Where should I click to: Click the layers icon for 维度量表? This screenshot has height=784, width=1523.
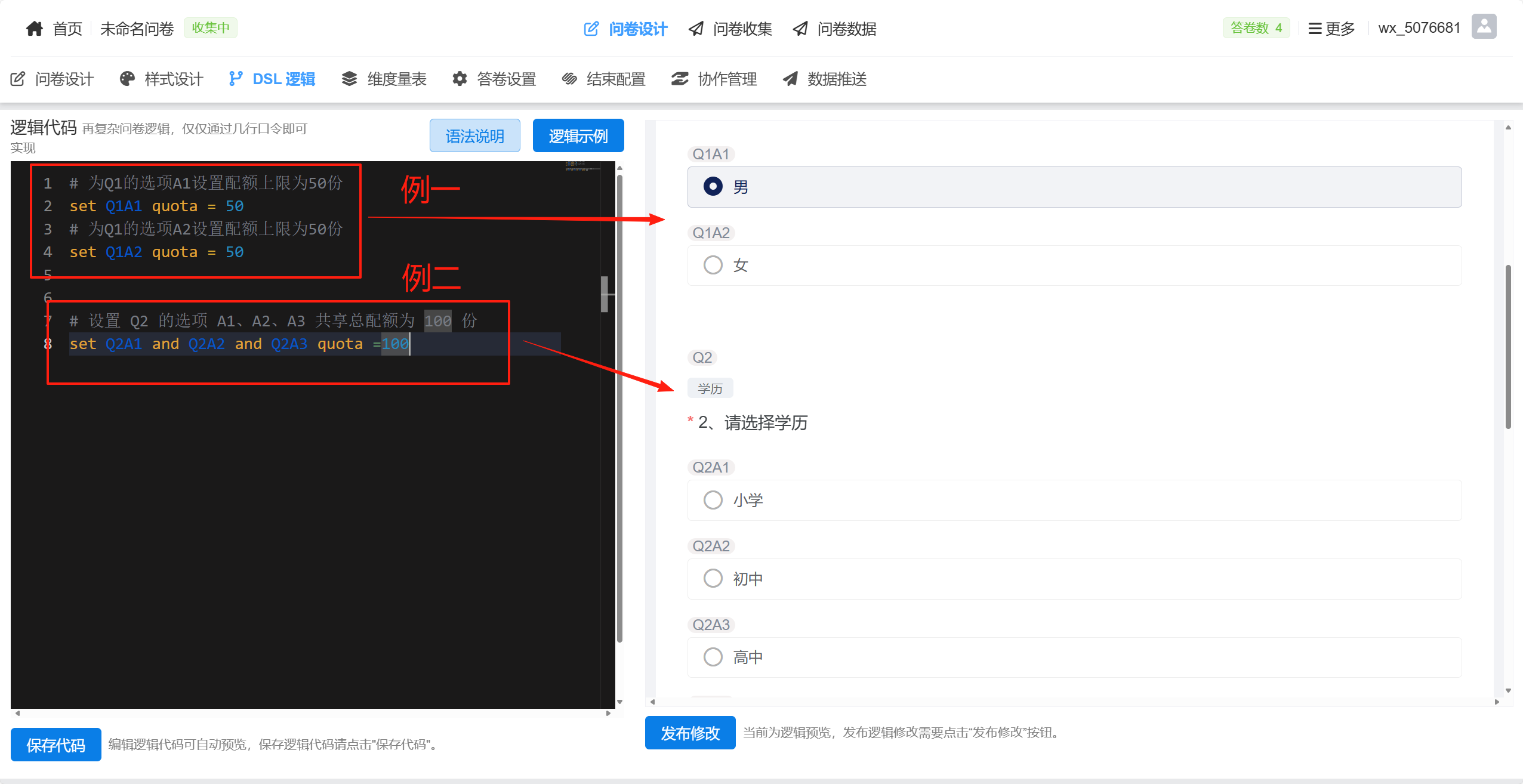coord(349,79)
